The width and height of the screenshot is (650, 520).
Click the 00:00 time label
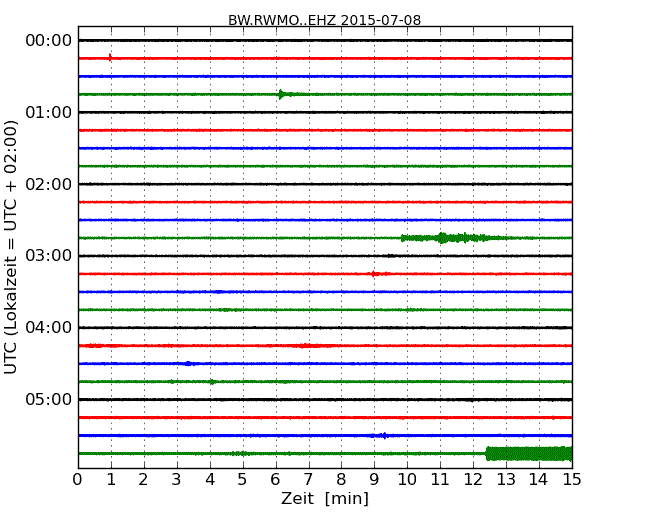click(49, 41)
